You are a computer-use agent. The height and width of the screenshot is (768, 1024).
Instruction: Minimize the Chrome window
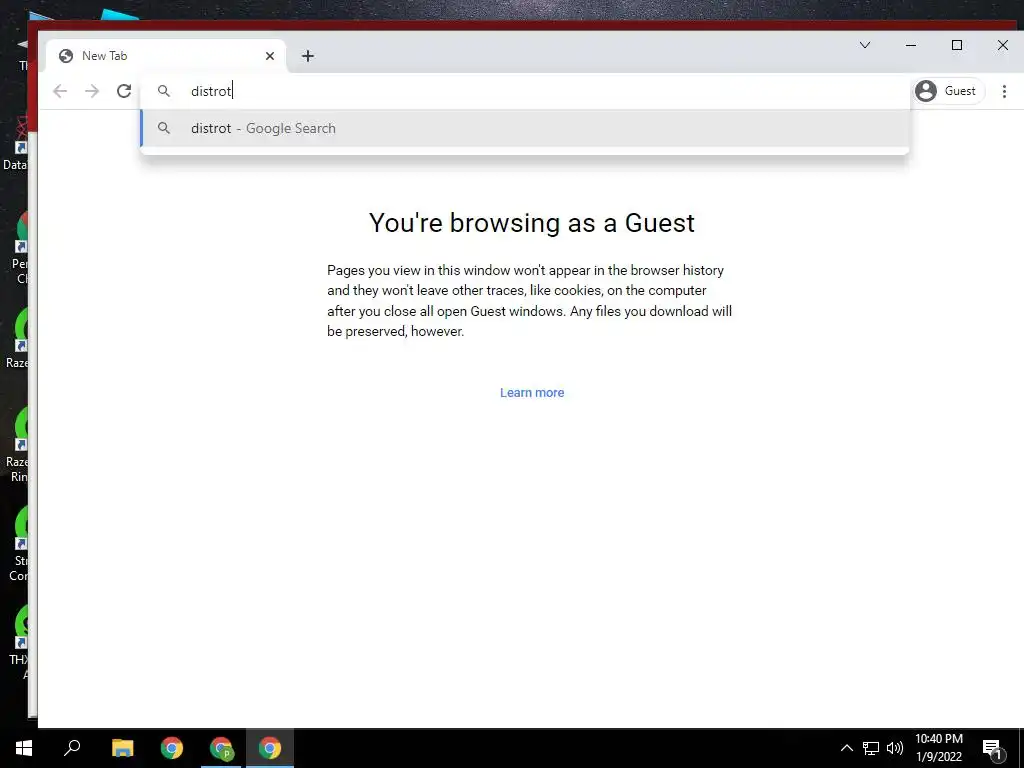pyautogui.click(x=911, y=45)
